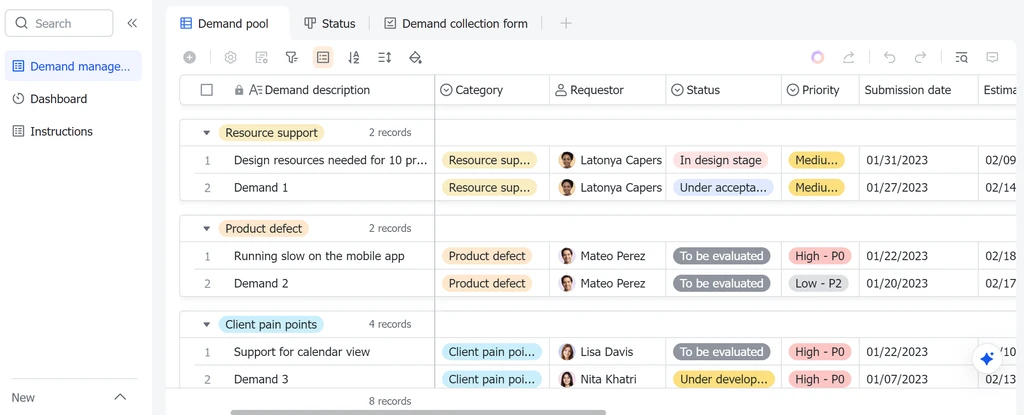Open Category column dropdown icon
The width and height of the screenshot is (1024, 415).
pos(446,90)
